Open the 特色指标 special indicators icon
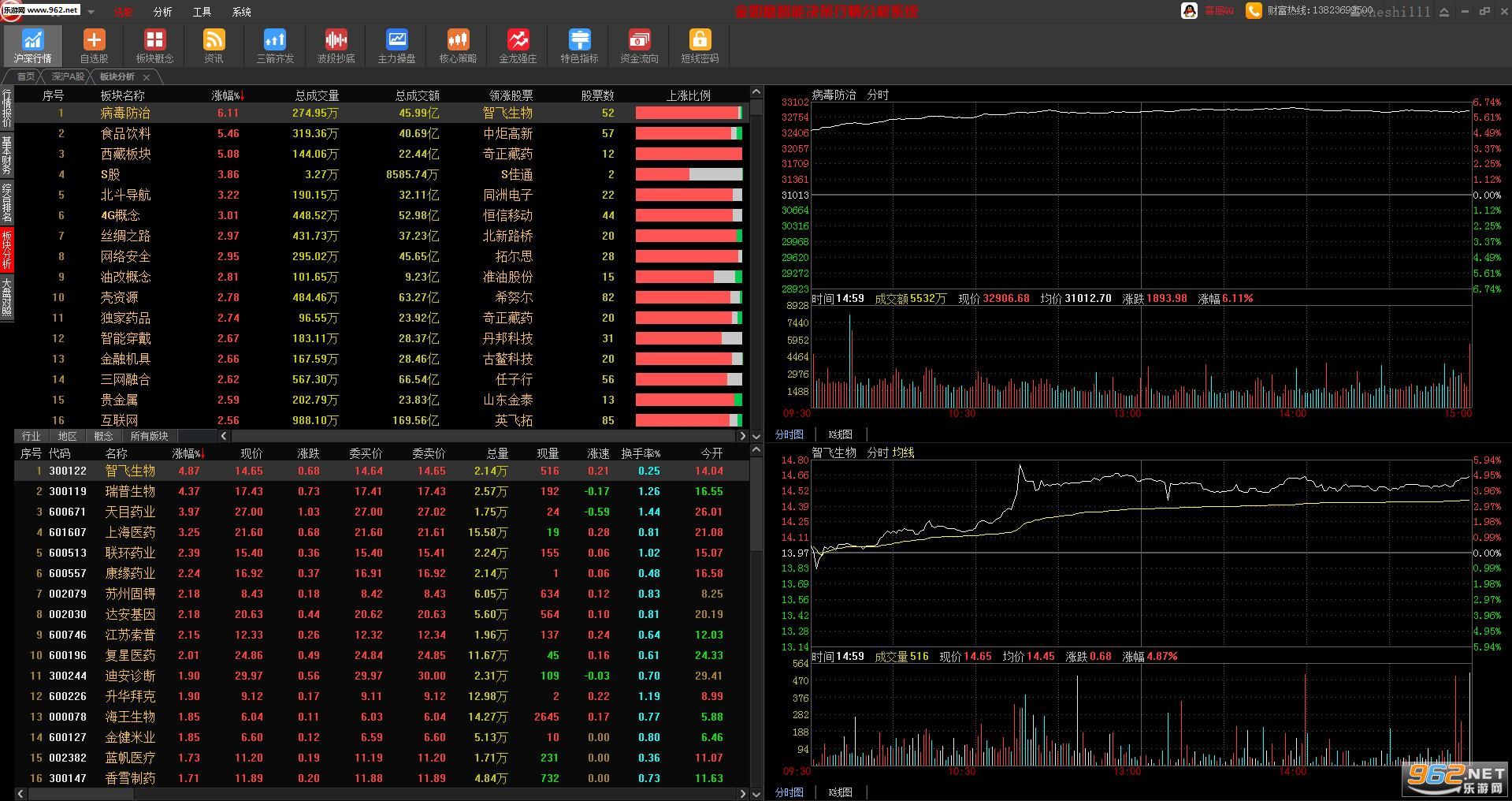Viewport: 1512px width, 801px height. pyautogui.click(x=579, y=45)
